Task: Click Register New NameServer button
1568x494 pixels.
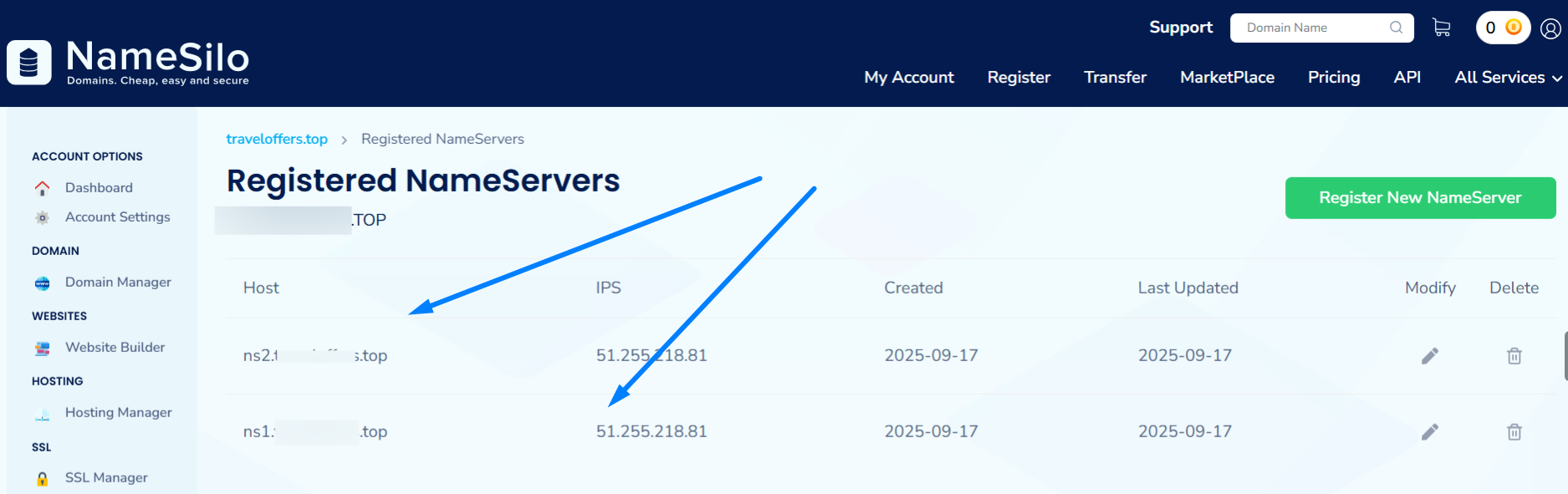Action: (x=1420, y=198)
